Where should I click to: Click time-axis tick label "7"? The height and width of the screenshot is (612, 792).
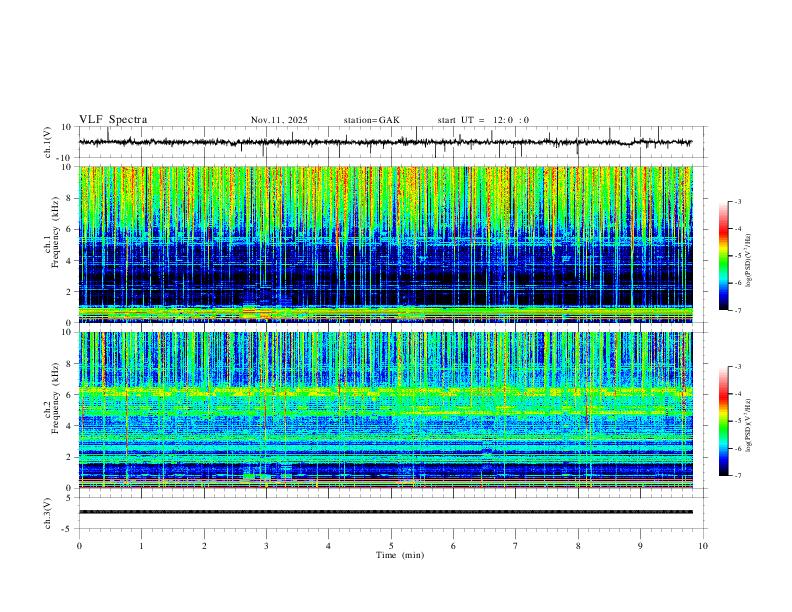pyautogui.click(x=516, y=546)
